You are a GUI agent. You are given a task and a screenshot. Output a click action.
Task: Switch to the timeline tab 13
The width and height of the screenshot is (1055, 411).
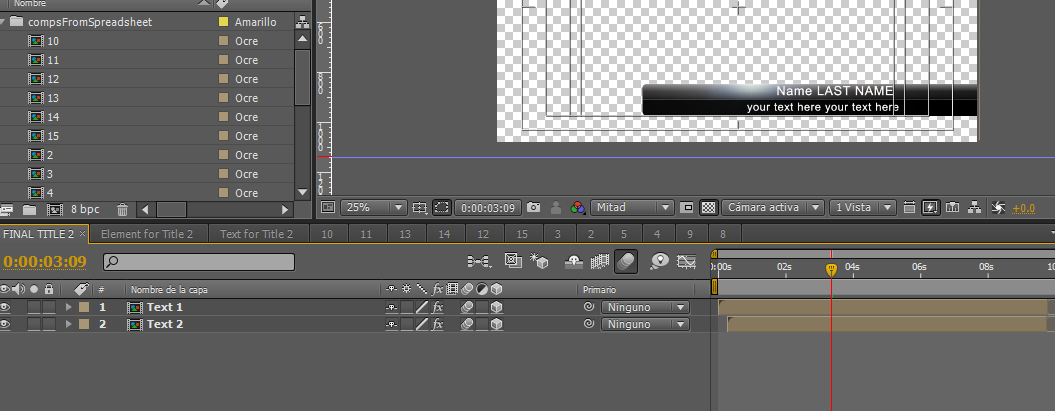pyautogui.click(x=405, y=234)
